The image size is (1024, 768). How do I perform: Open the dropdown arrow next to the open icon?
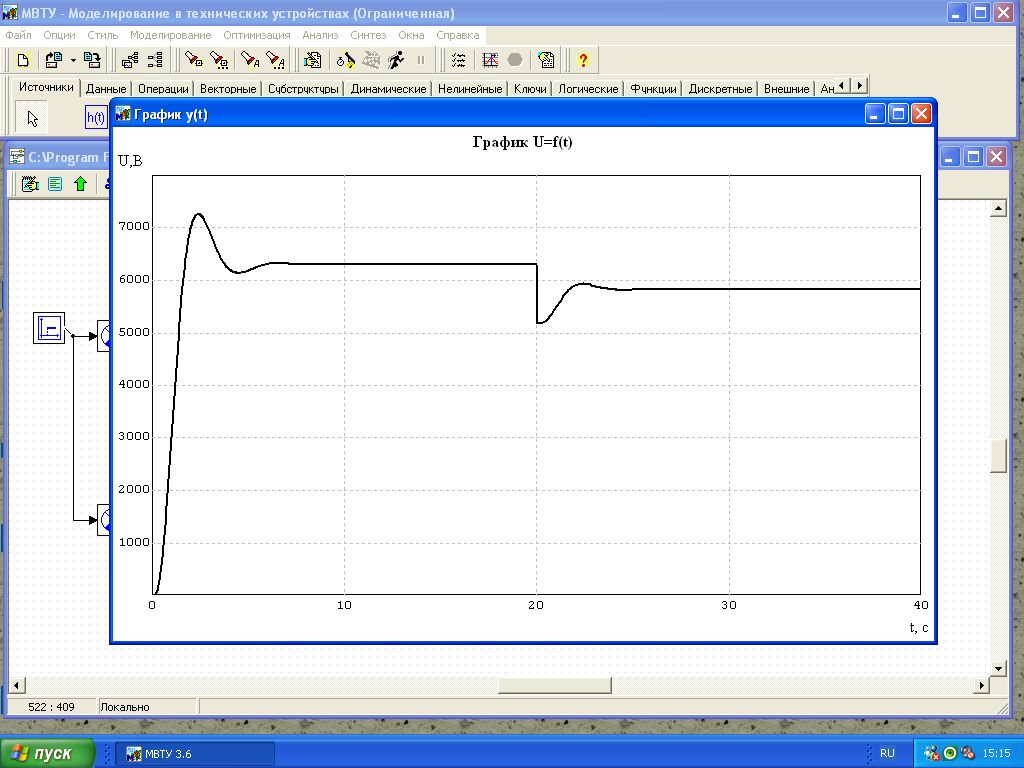click(x=73, y=60)
